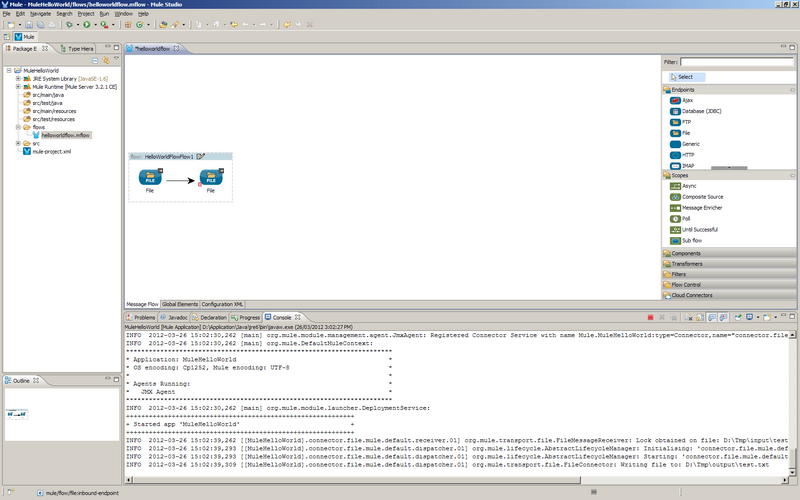Choose the Poll scope in the palette
The height and width of the screenshot is (500, 800).
pos(680,219)
